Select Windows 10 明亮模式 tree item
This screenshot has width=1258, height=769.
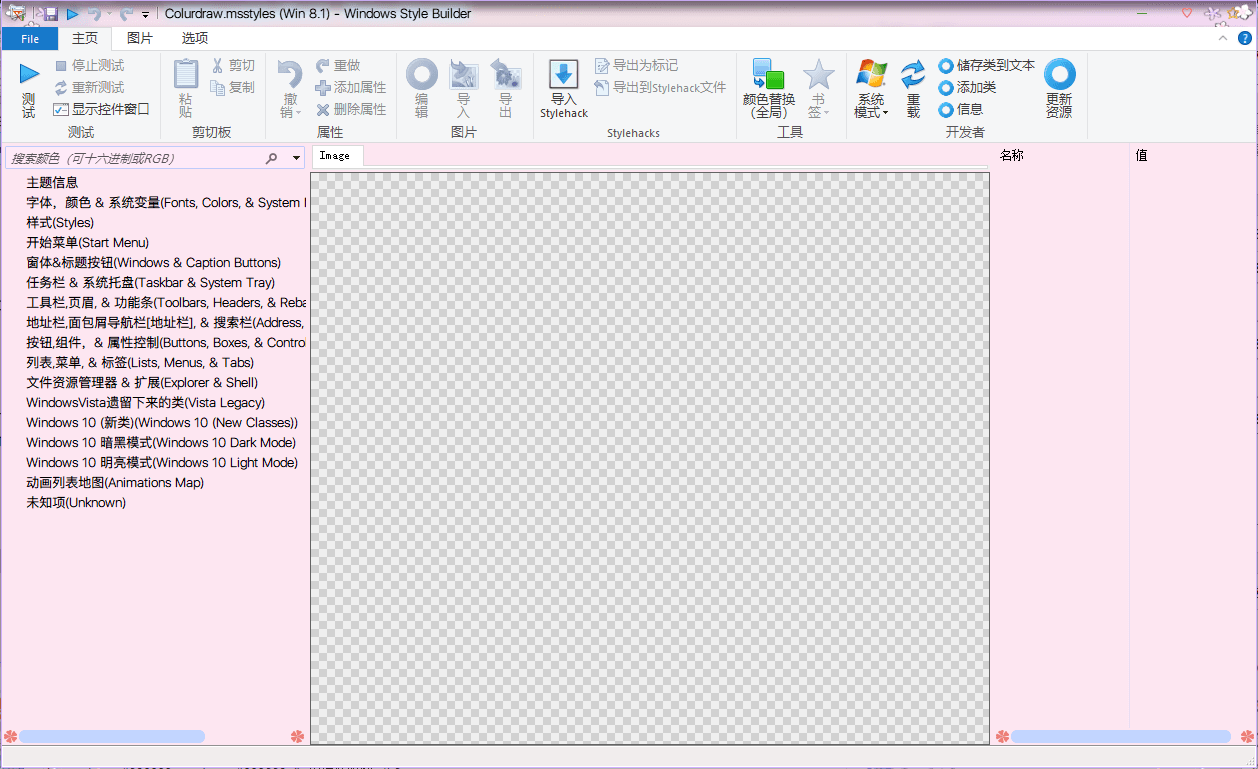tap(162, 462)
